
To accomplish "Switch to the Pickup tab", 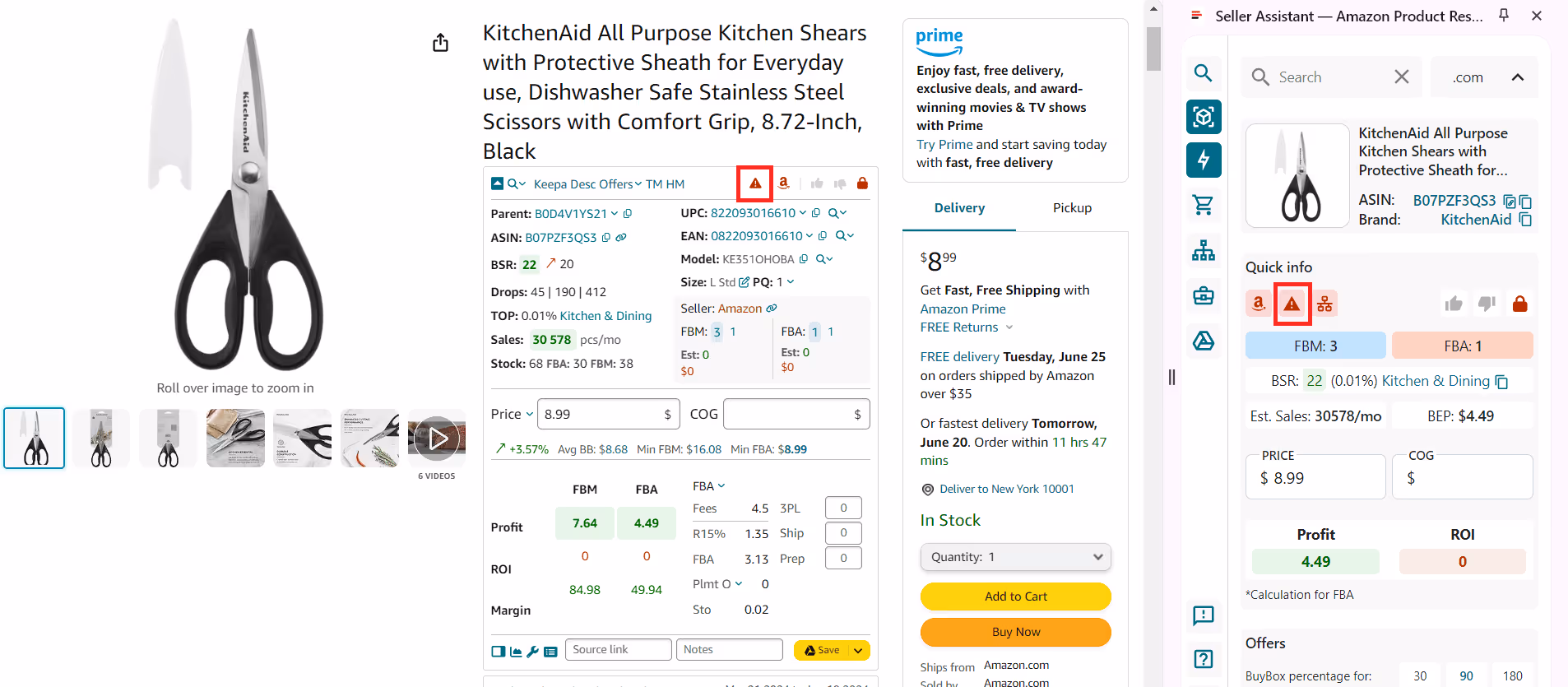I will tap(1072, 208).
